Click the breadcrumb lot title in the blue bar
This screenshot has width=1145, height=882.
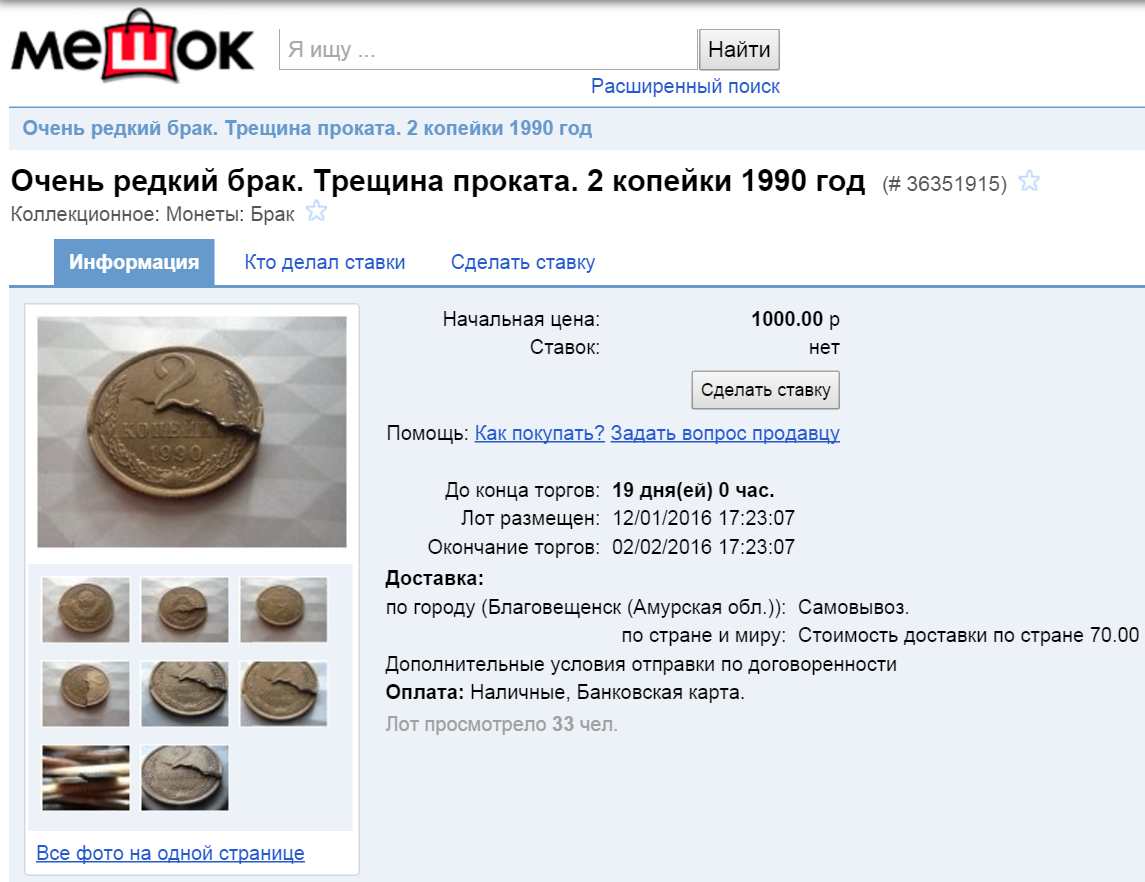pyautogui.click(x=307, y=128)
